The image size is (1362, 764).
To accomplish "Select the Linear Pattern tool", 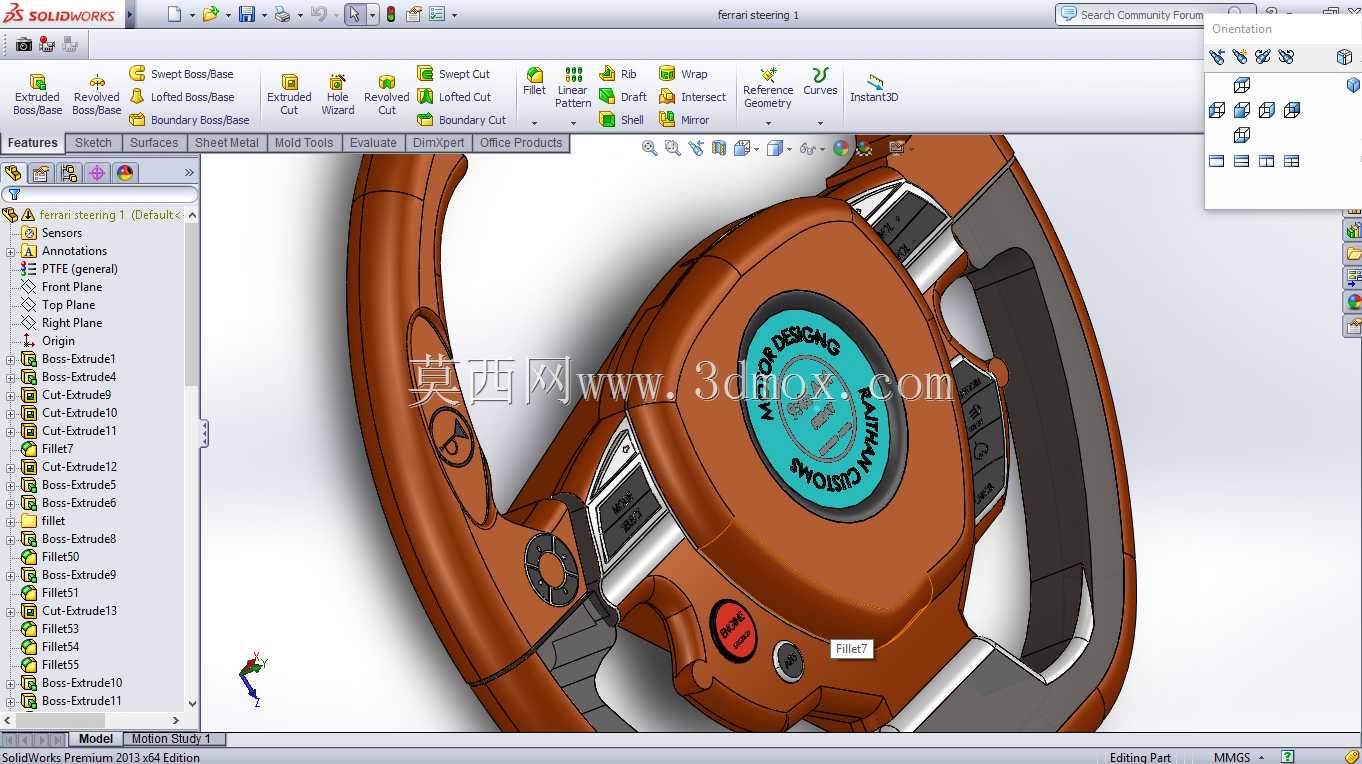I will tap(573, 88).
